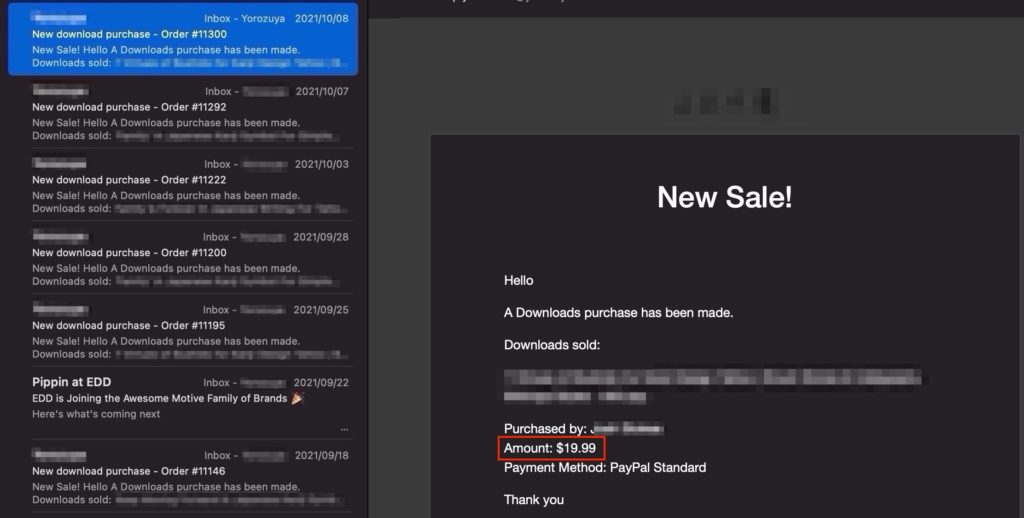
Task: Select the Order #11200 email
Action: [x=183, y=258]
